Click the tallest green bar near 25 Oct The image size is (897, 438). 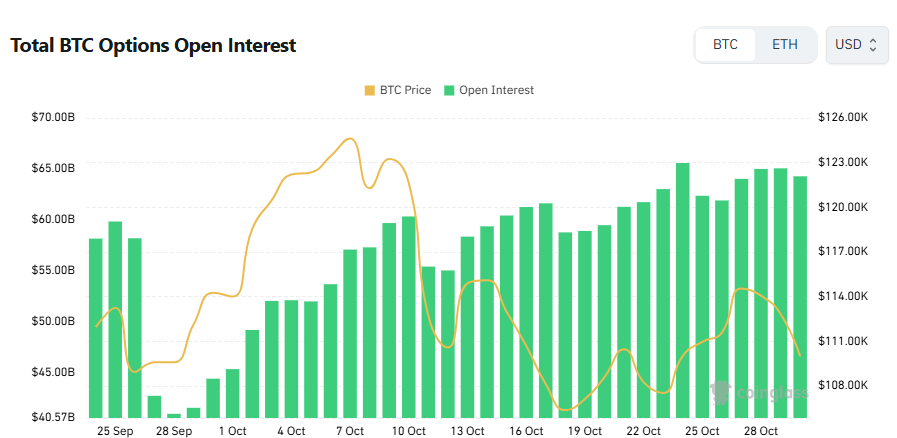[683, 290]
